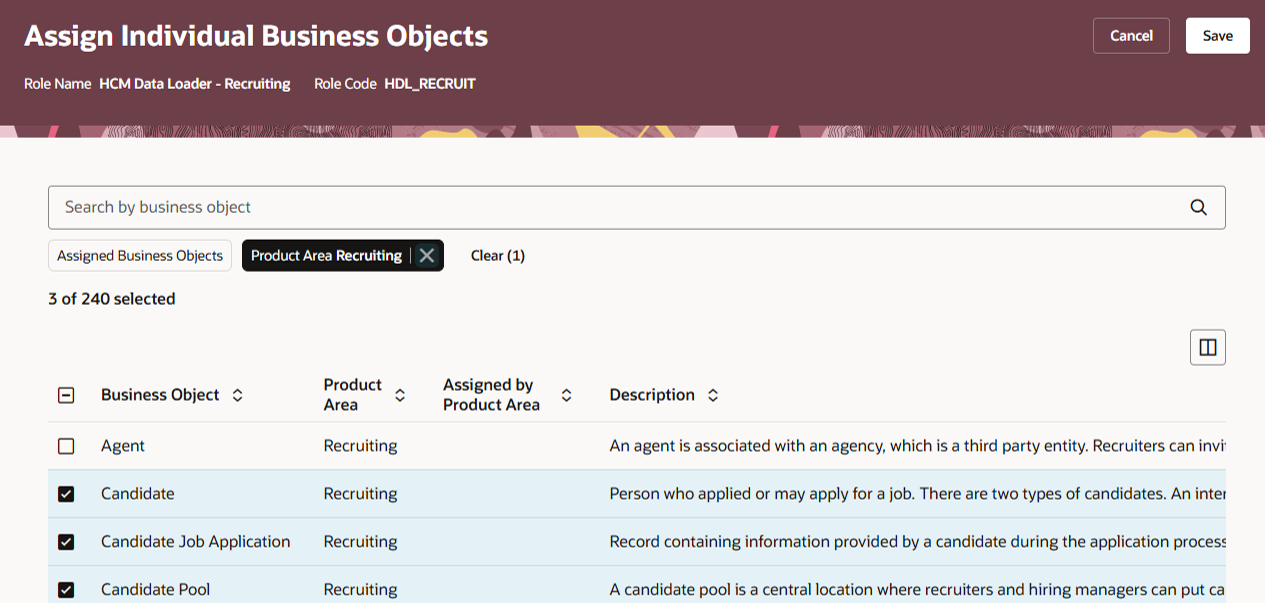This screenshot has height=603, width=1265.
Task: Uncheck the Candidate Job Application checkbox
Action: (66, 542)
